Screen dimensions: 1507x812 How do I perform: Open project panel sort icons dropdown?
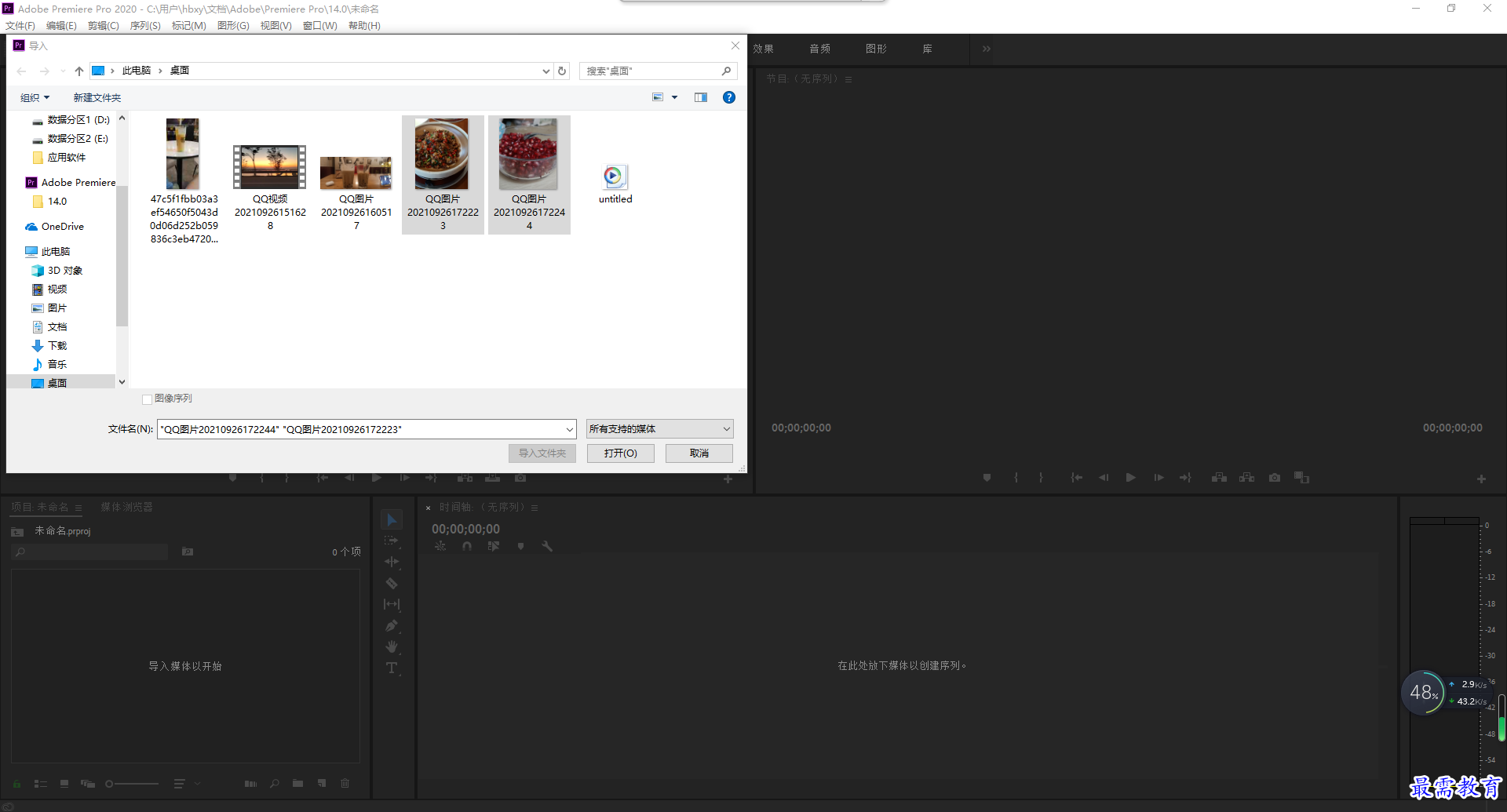(x=187, y=783)
